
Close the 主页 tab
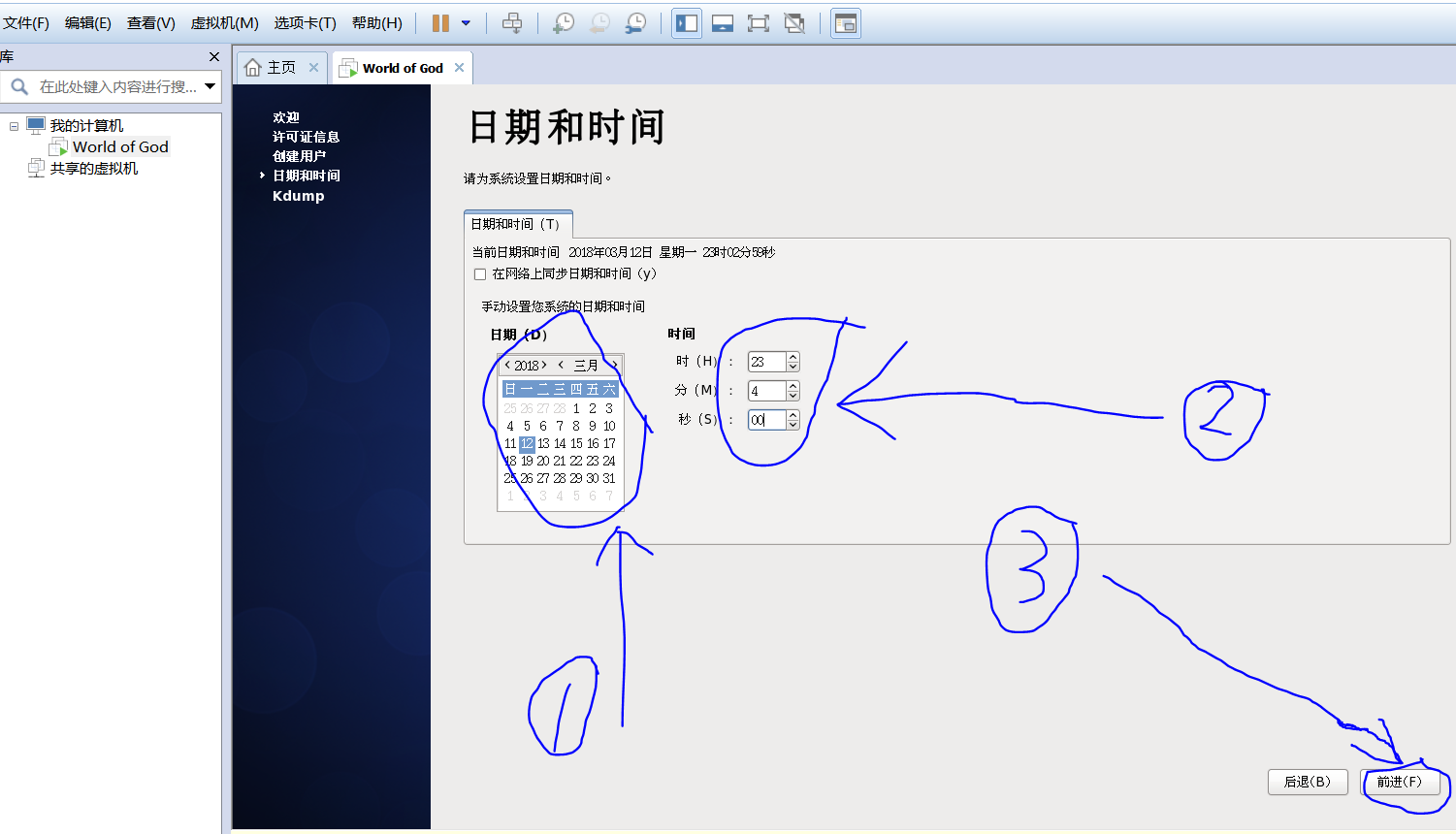(x=313, y=67)
